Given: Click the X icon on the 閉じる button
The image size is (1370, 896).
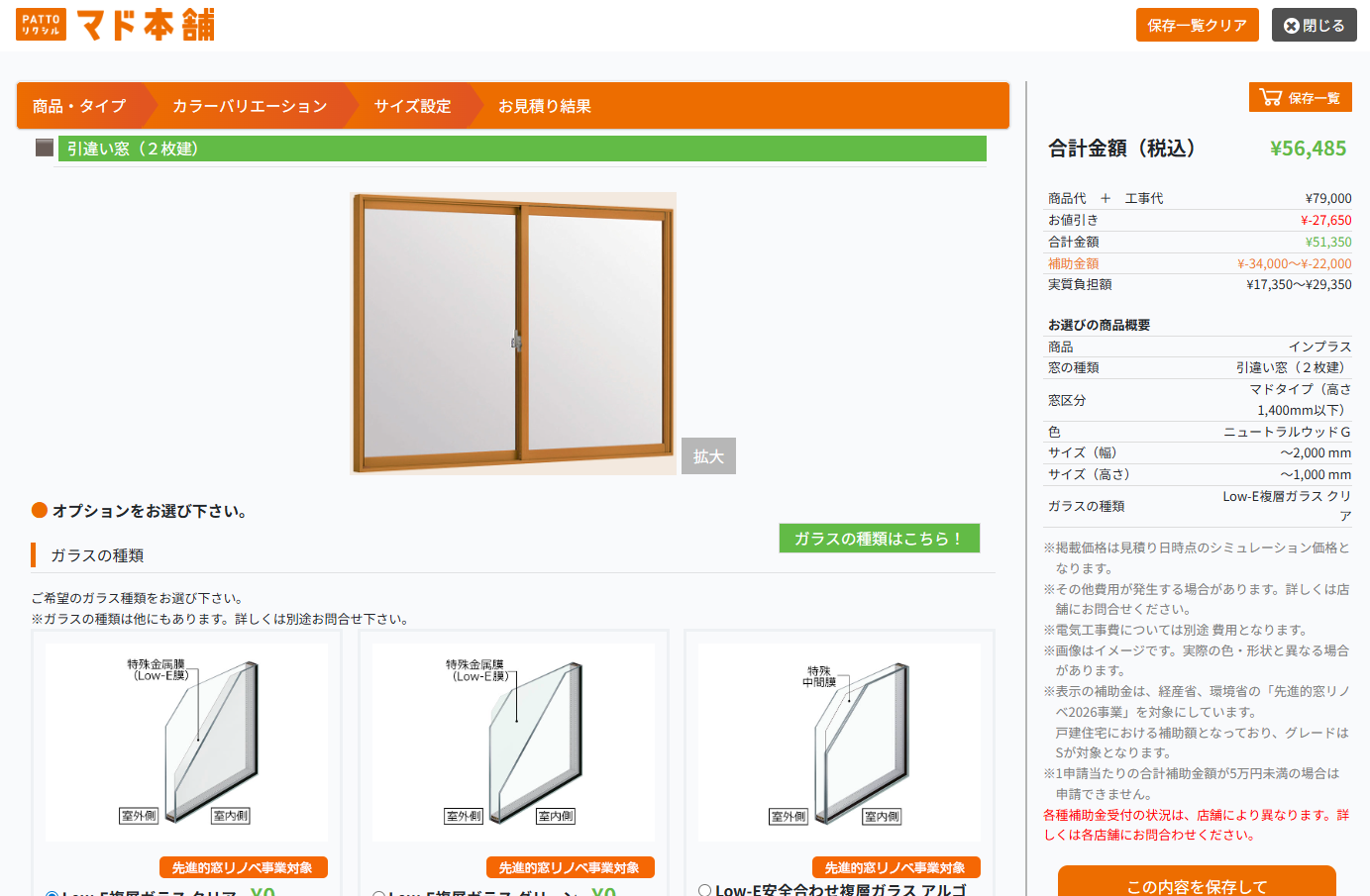Looking at the screenshot, I should (x=1291, y=26).
